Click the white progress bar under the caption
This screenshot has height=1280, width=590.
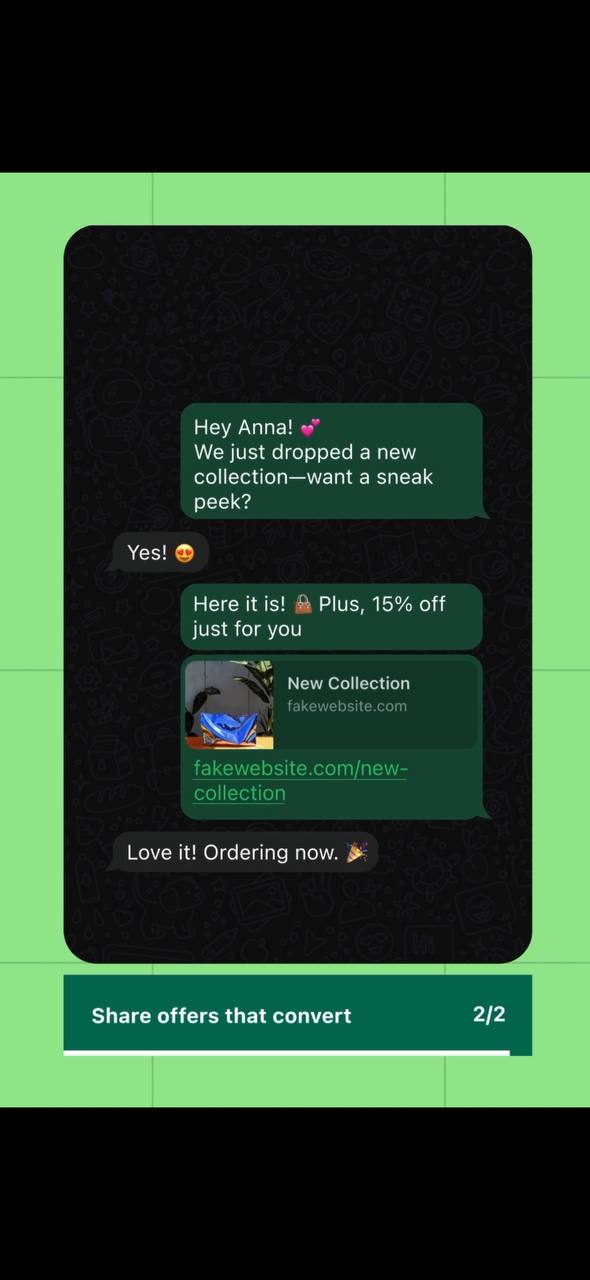tap(287, 1052)
